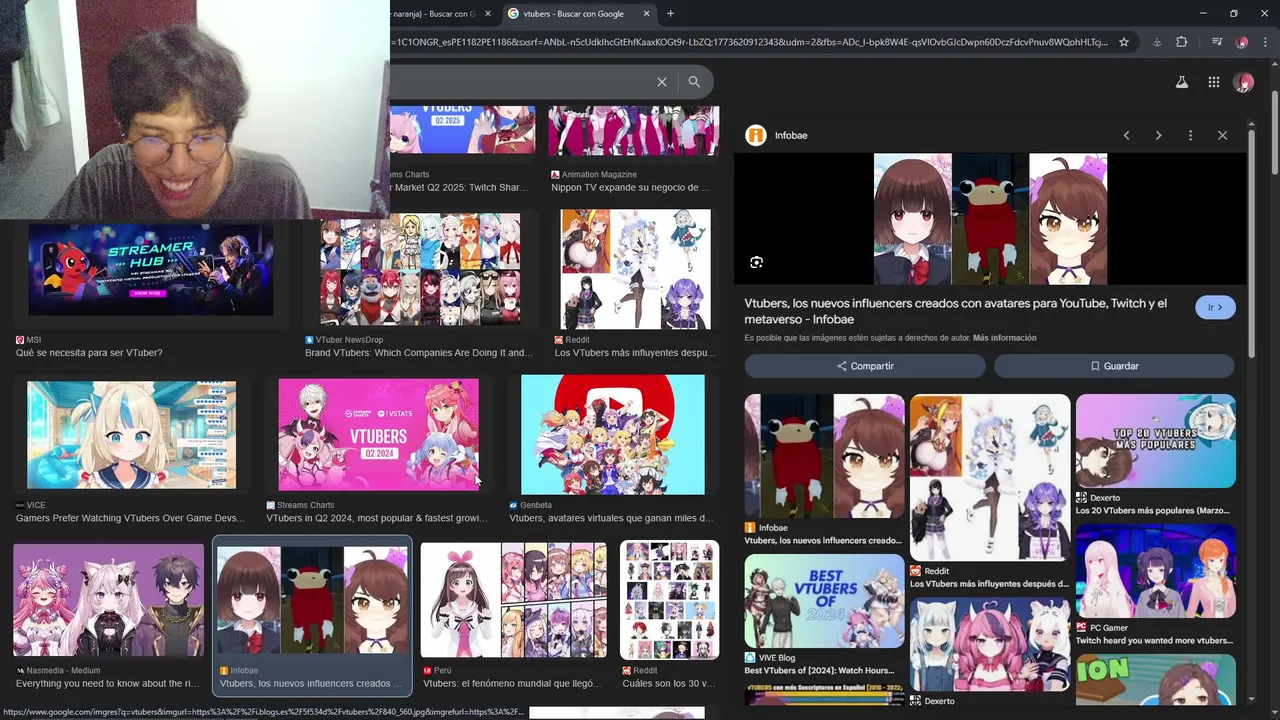This screenshot has height=720, width=1280.
Task: Open the 'Más información' copyright link
Action: (x=1004, y=338)
